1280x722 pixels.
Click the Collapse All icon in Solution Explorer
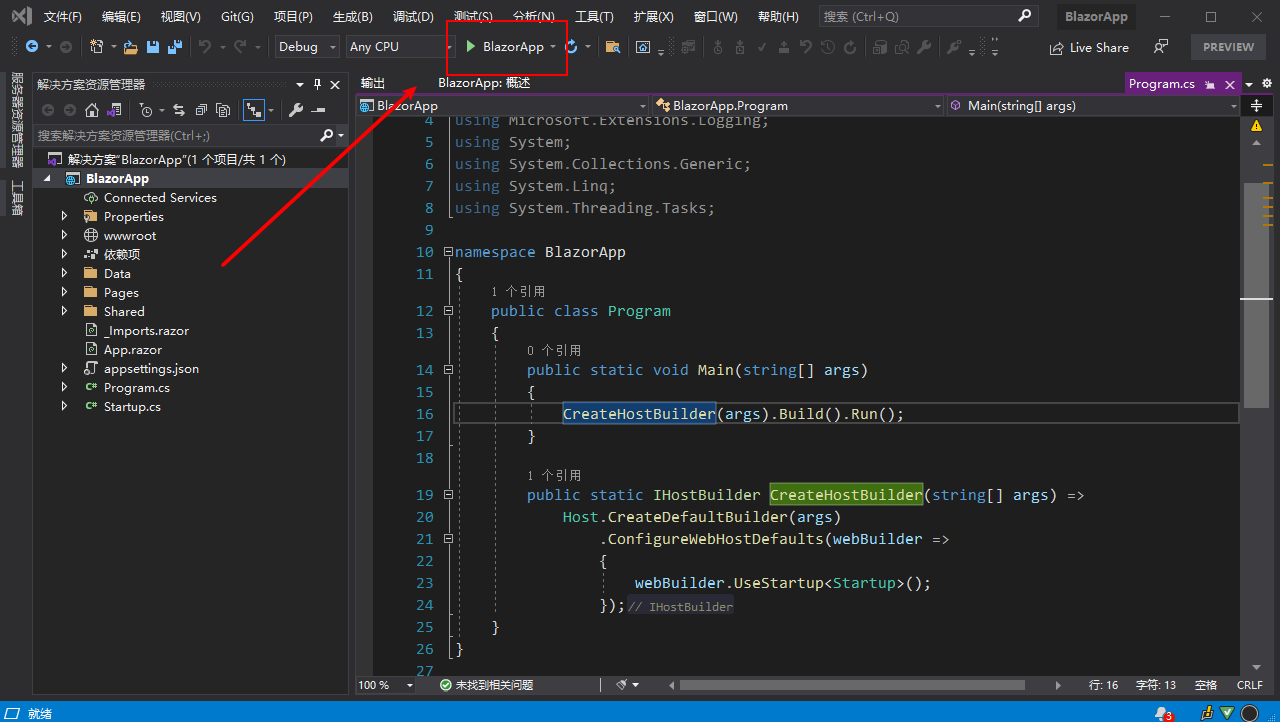pos(201,110)
